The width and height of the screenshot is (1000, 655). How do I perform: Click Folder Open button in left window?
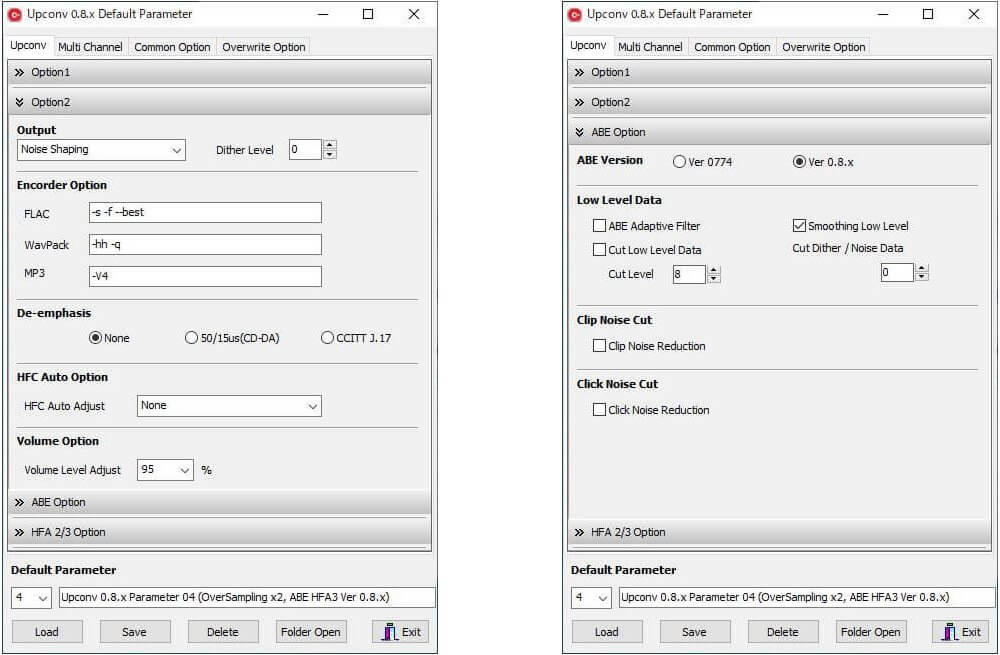[311, 632]
